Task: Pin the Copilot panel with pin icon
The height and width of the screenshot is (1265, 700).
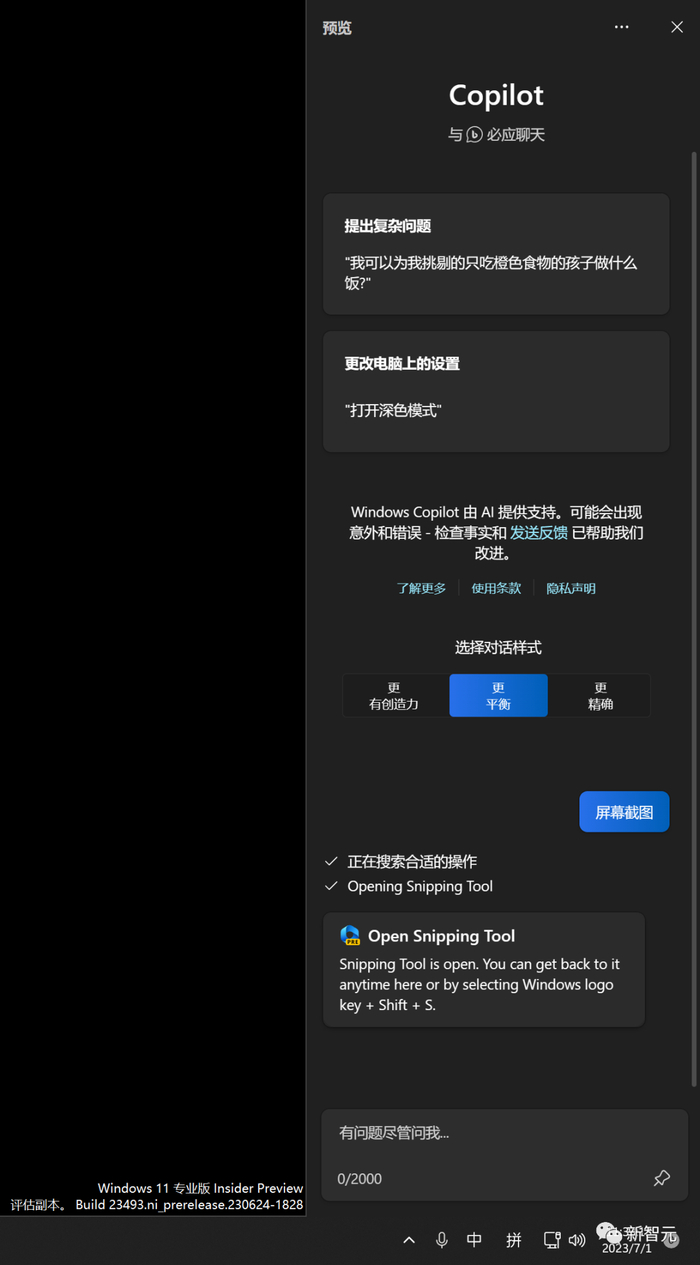Action: tap(661, 1178)
